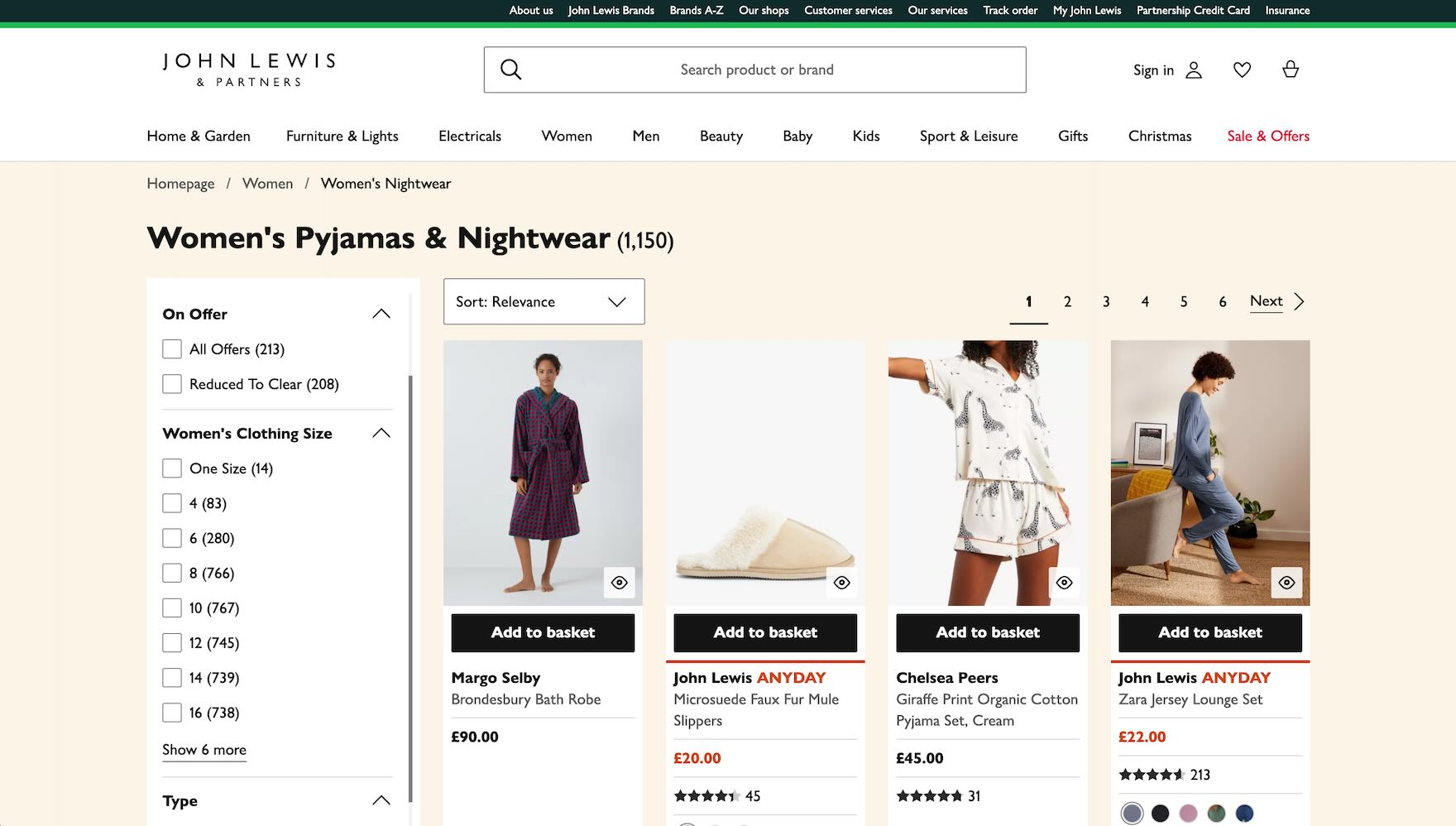Quick view the giraffe print pyjama set
The height and width of the screenshot is (826, 1456).
1064,583
